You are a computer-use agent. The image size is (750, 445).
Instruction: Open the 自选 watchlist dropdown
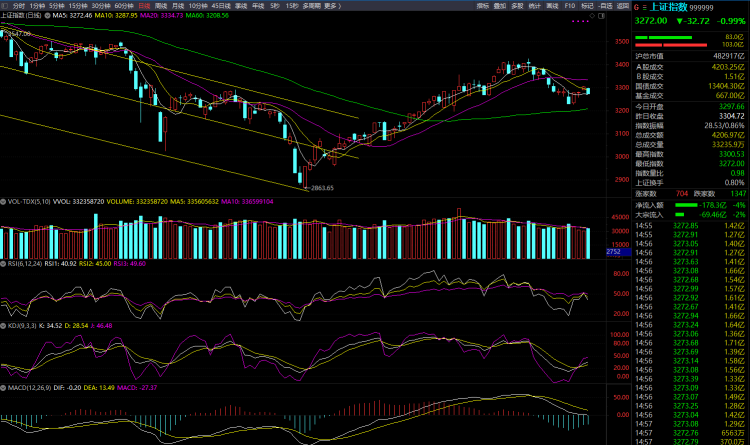[x=604, y=6]
